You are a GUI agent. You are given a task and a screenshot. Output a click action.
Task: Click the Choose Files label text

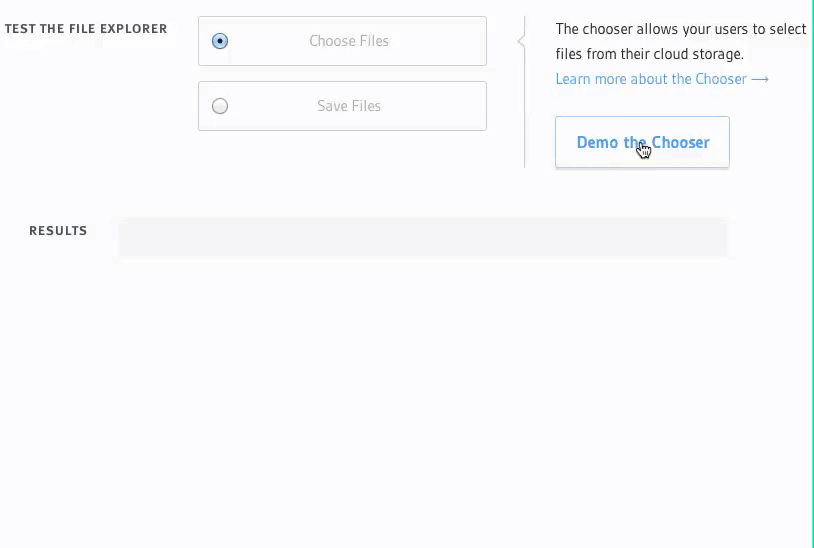[349, 41]
